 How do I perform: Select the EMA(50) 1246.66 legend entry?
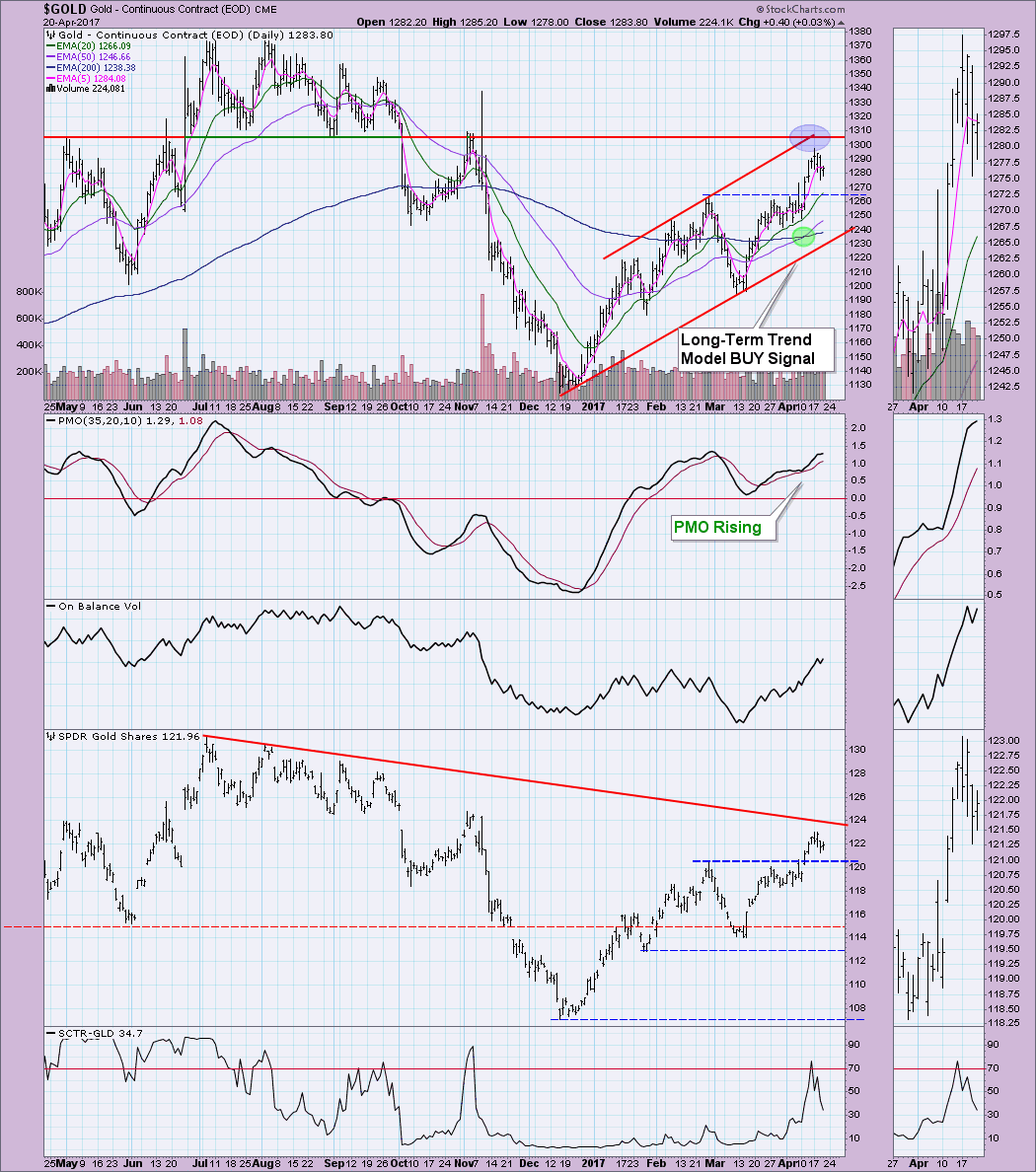(88, 57)
